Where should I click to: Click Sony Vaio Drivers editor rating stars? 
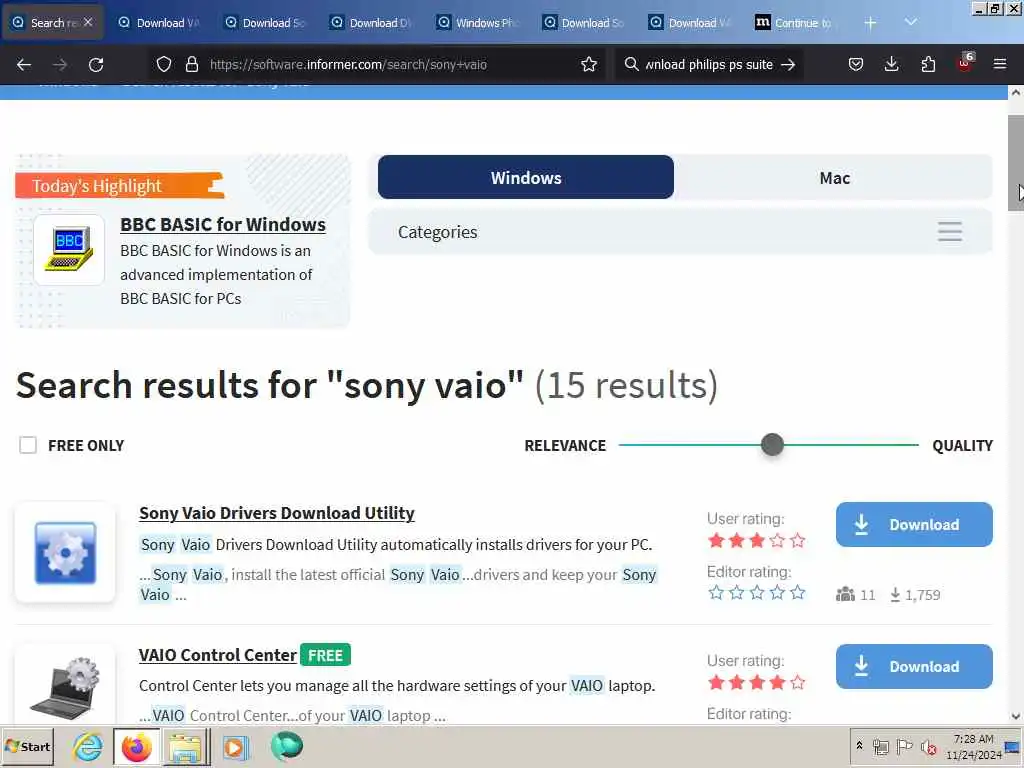pos(756,592)
